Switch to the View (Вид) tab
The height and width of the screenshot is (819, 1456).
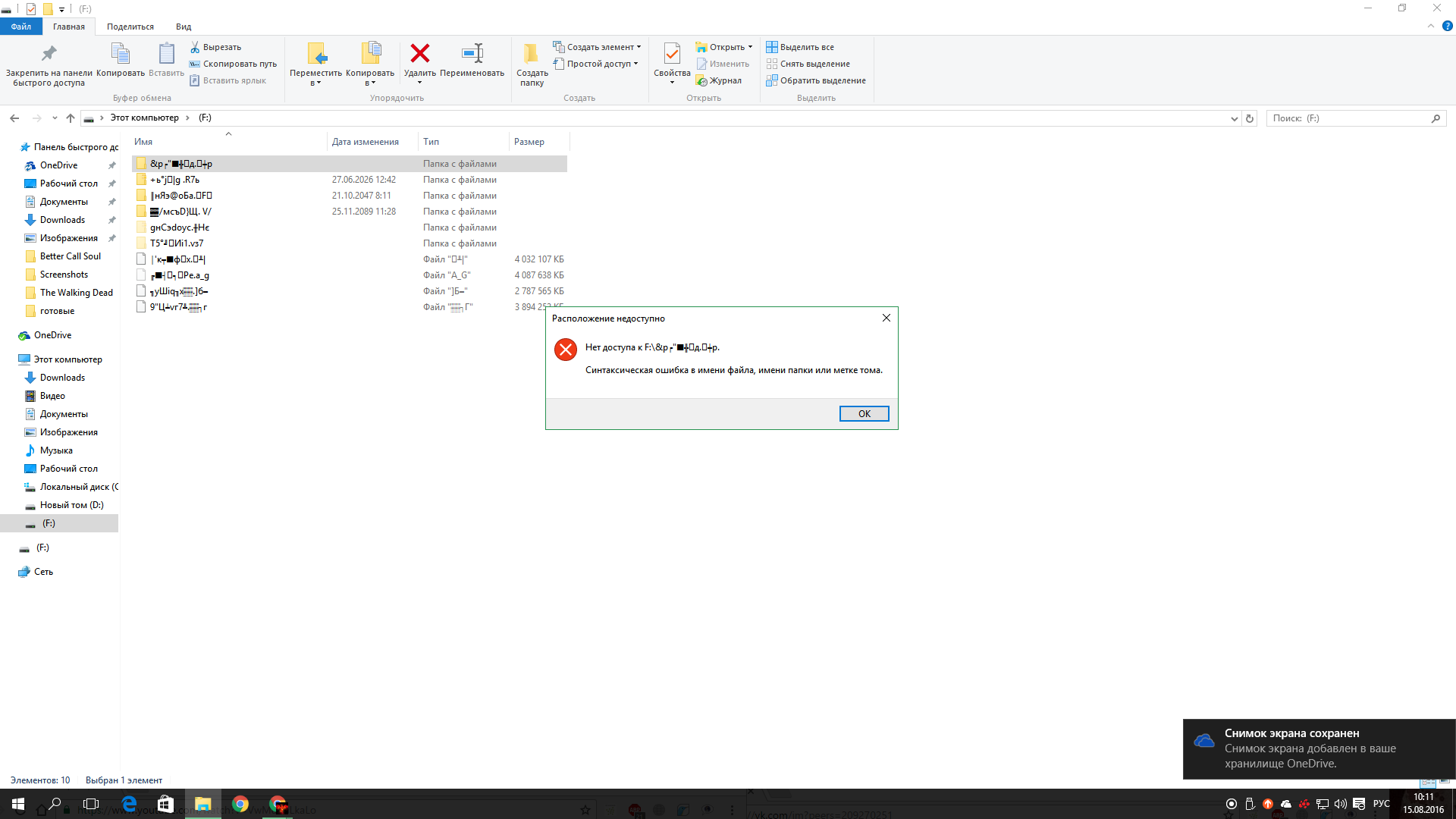(x=184, y=27)
